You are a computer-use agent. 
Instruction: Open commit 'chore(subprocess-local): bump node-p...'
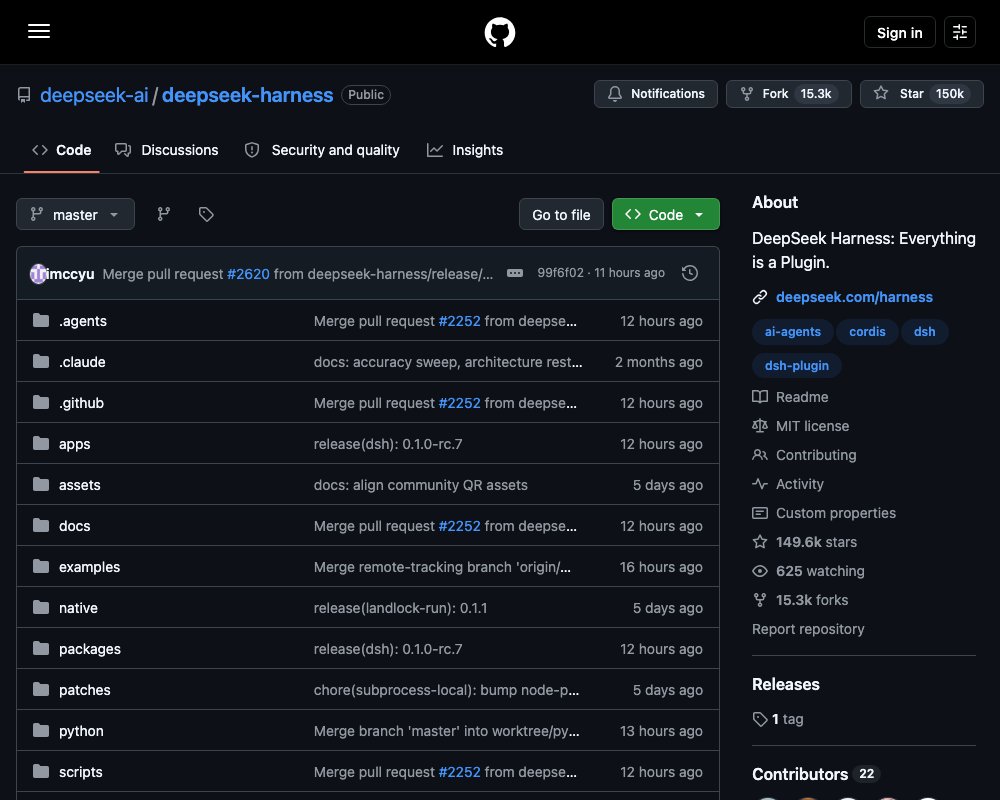point(446,690)
